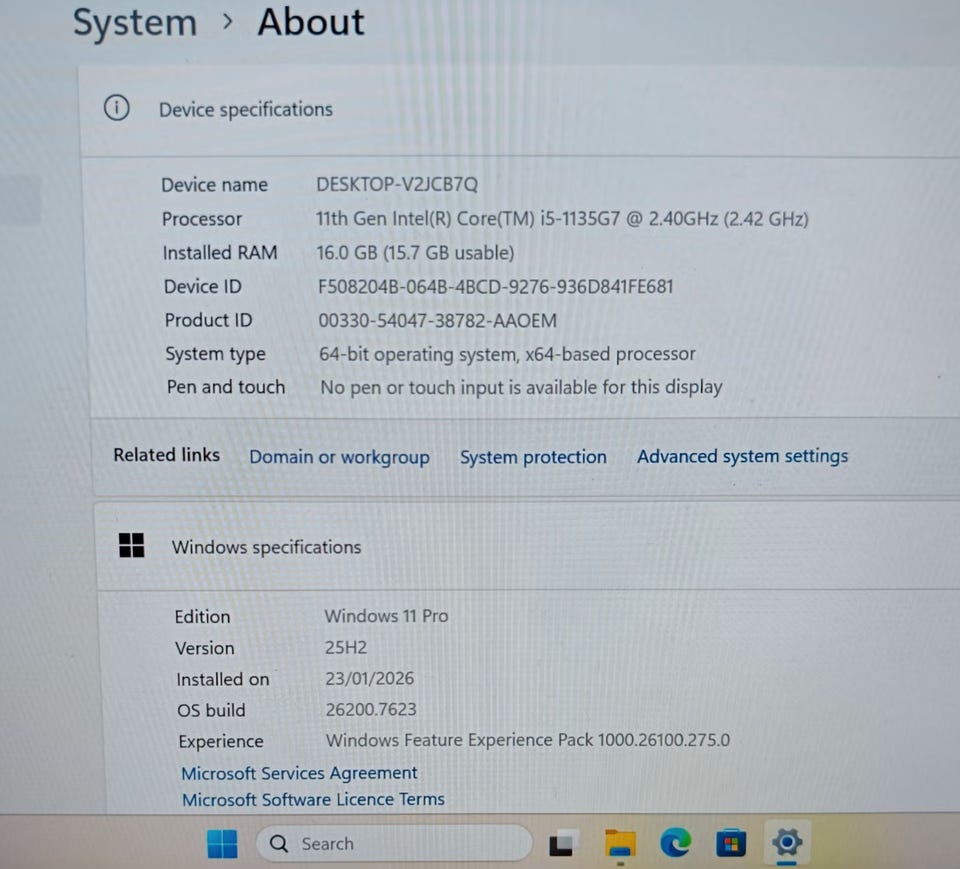Select device name DESKTOP-V2JCB7Q text
The image size is (960, 869).
pyautogui.click(x=397, y=184)
